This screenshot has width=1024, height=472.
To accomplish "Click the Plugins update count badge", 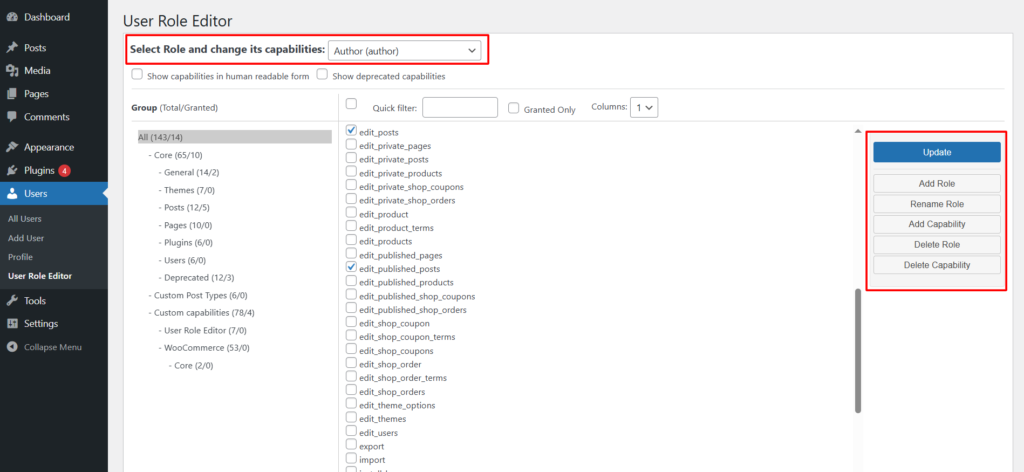I will (x=64, y=171).
